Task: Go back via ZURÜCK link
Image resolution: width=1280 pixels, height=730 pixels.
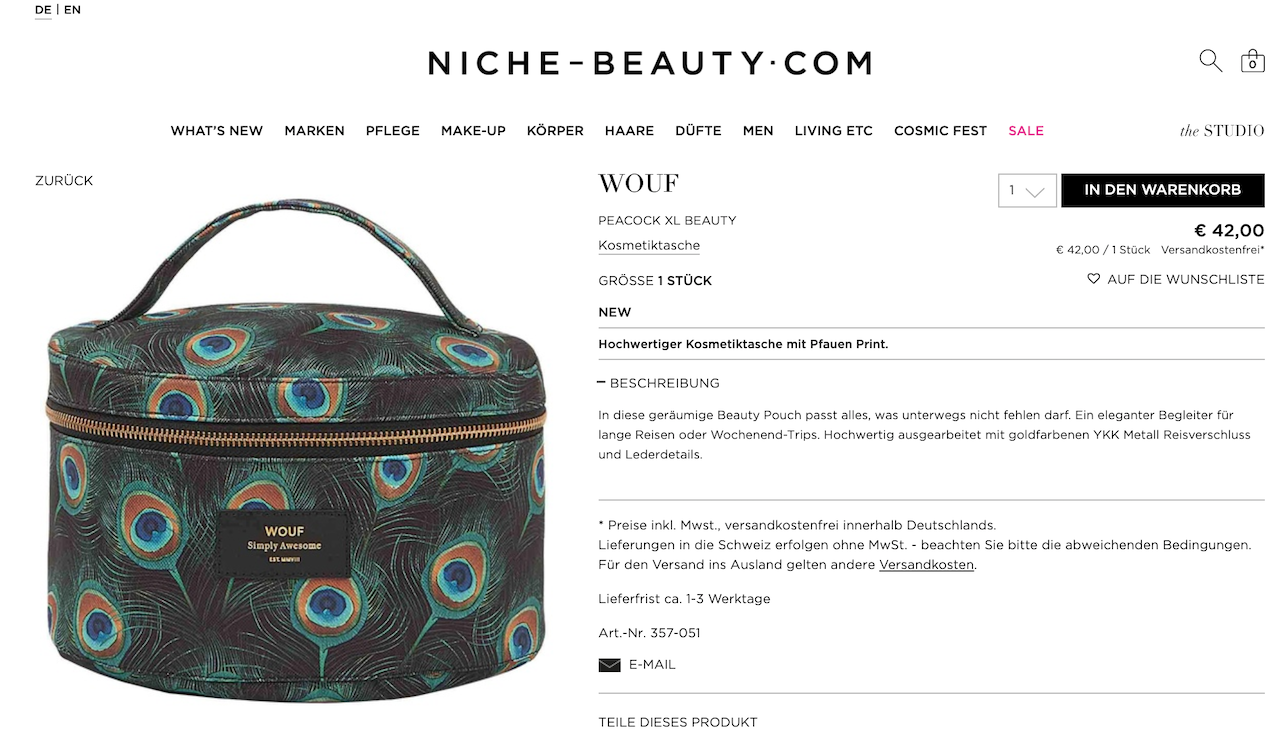Action: point(64,181)
